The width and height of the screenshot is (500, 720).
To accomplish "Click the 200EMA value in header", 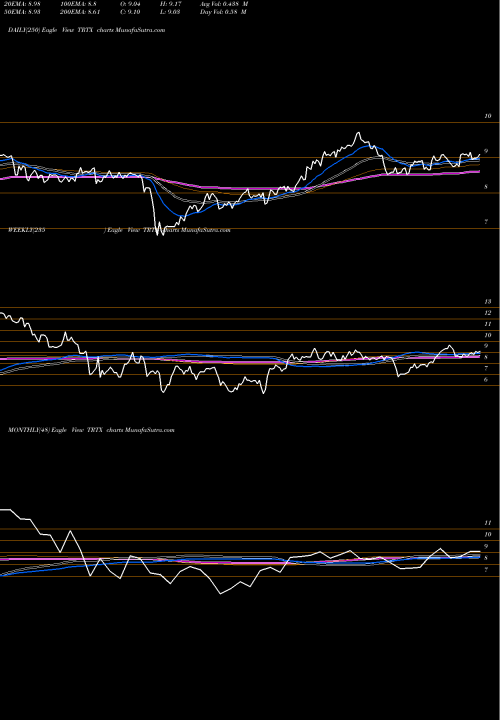I will [x=80, y=12].
